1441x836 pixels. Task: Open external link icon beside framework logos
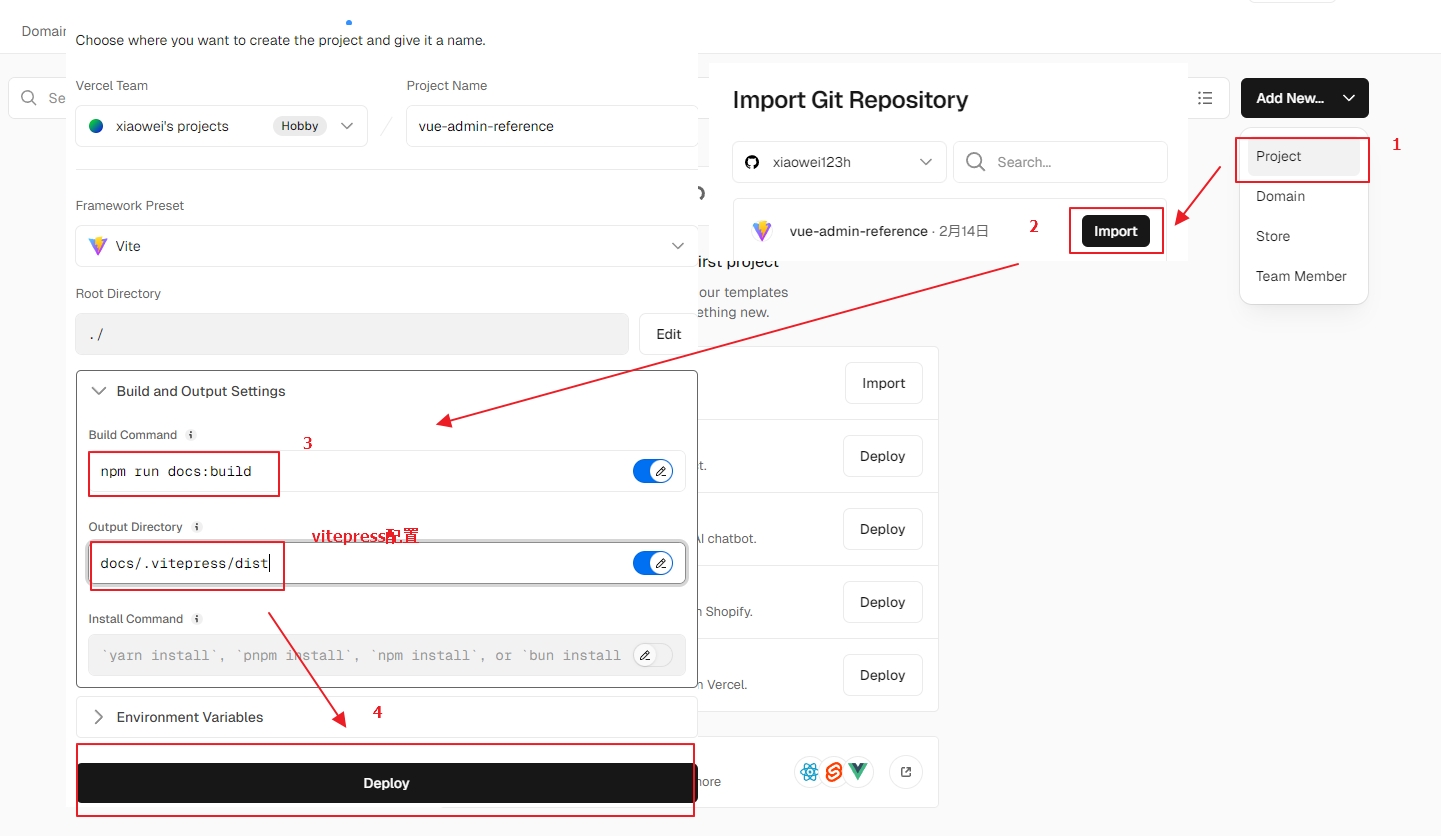pos(906,772)
